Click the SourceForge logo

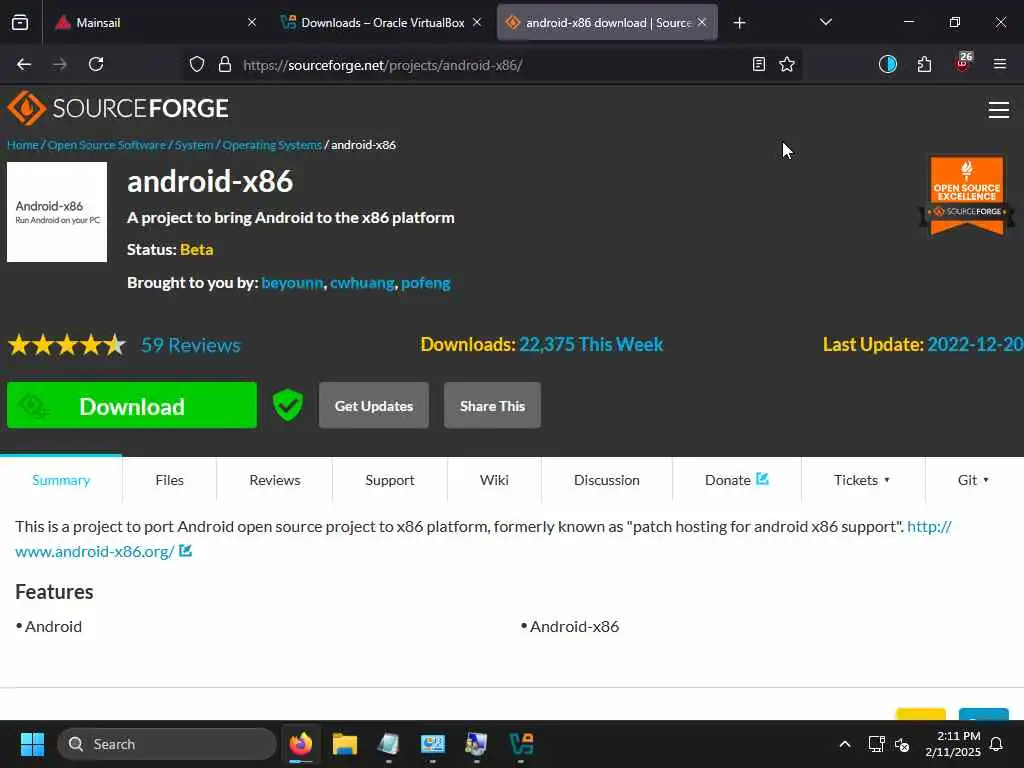pos(118,108)
